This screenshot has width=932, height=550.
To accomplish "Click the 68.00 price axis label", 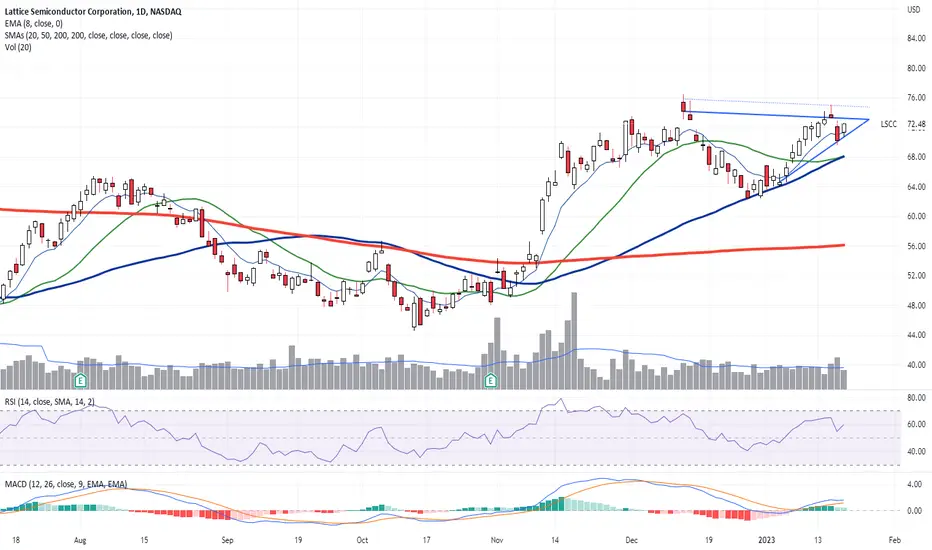I will pos(917,157).
